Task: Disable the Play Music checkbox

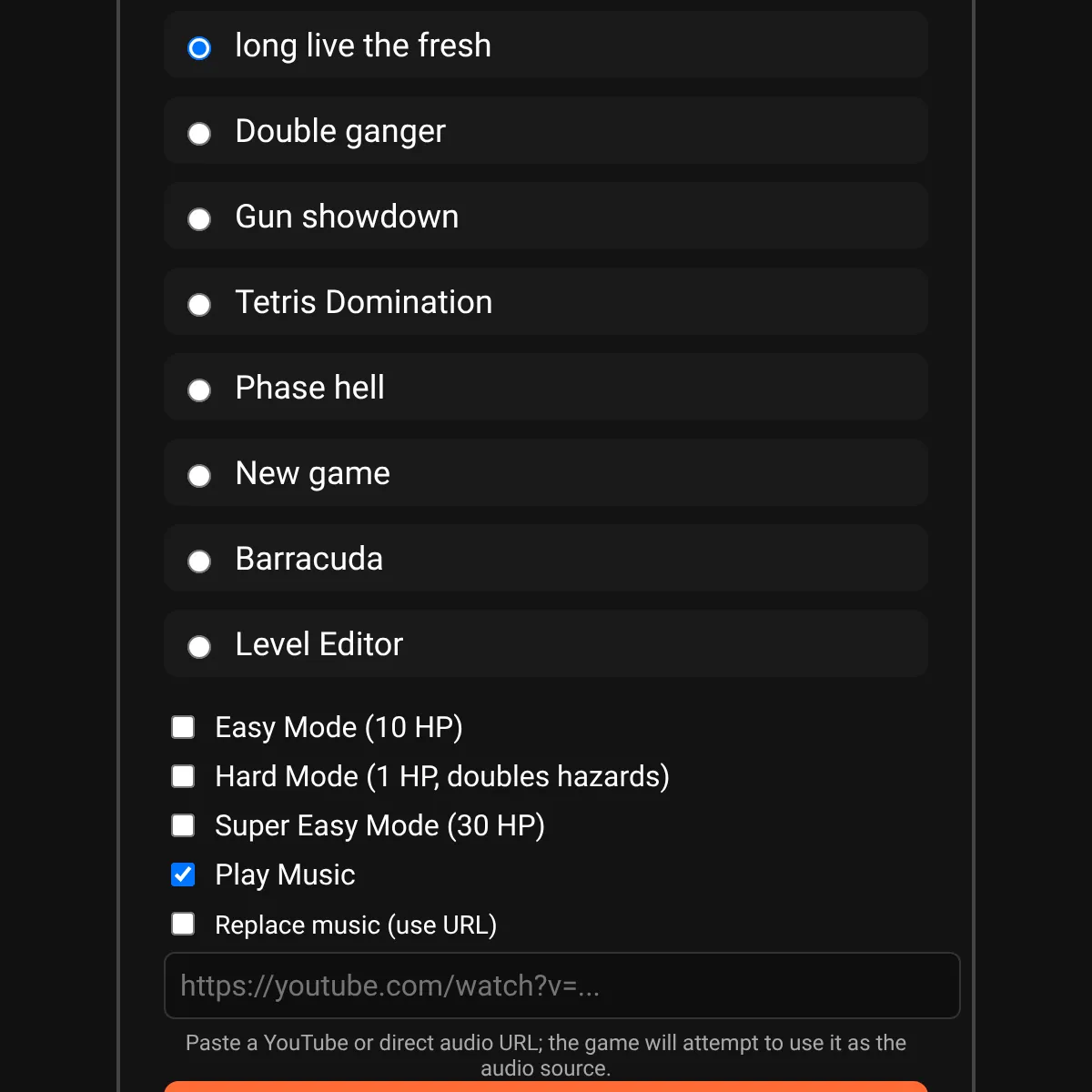Action: pos(184,875)
